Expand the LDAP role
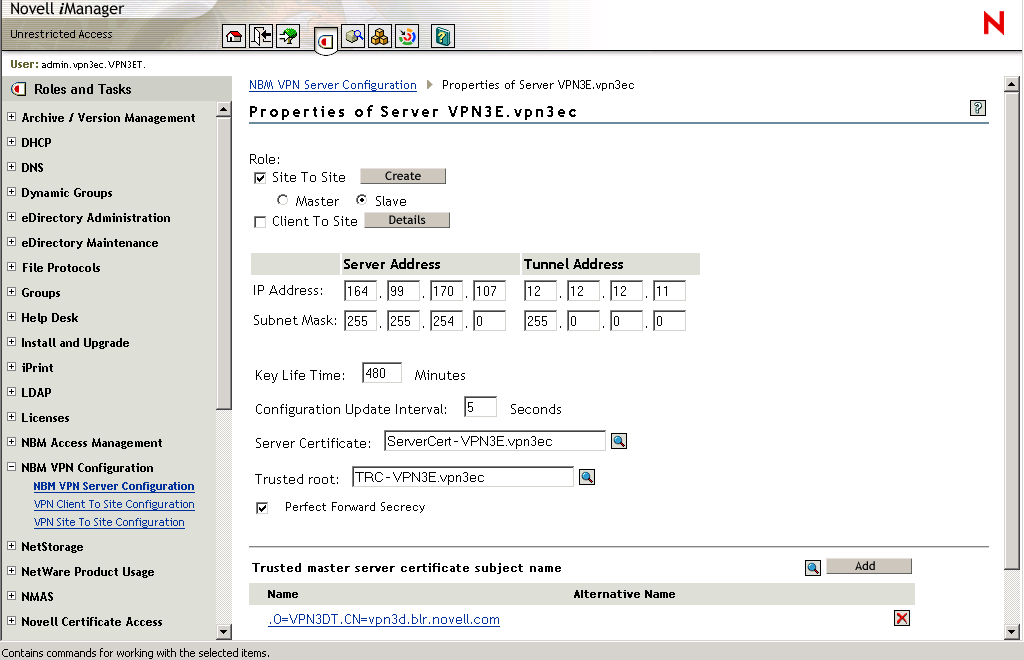Image resolution: width=1024 pixels, height=660 pixels. click(x=11, y=392)
